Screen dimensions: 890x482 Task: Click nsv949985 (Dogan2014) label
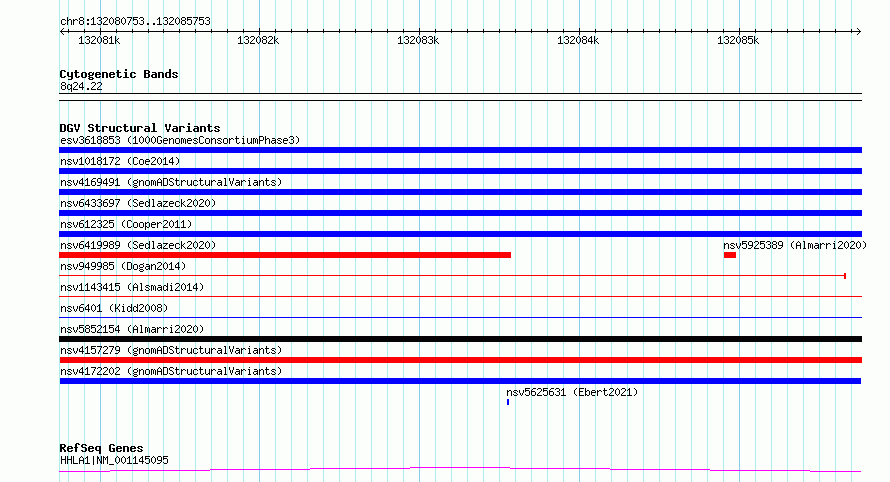(x=123, y=266)
